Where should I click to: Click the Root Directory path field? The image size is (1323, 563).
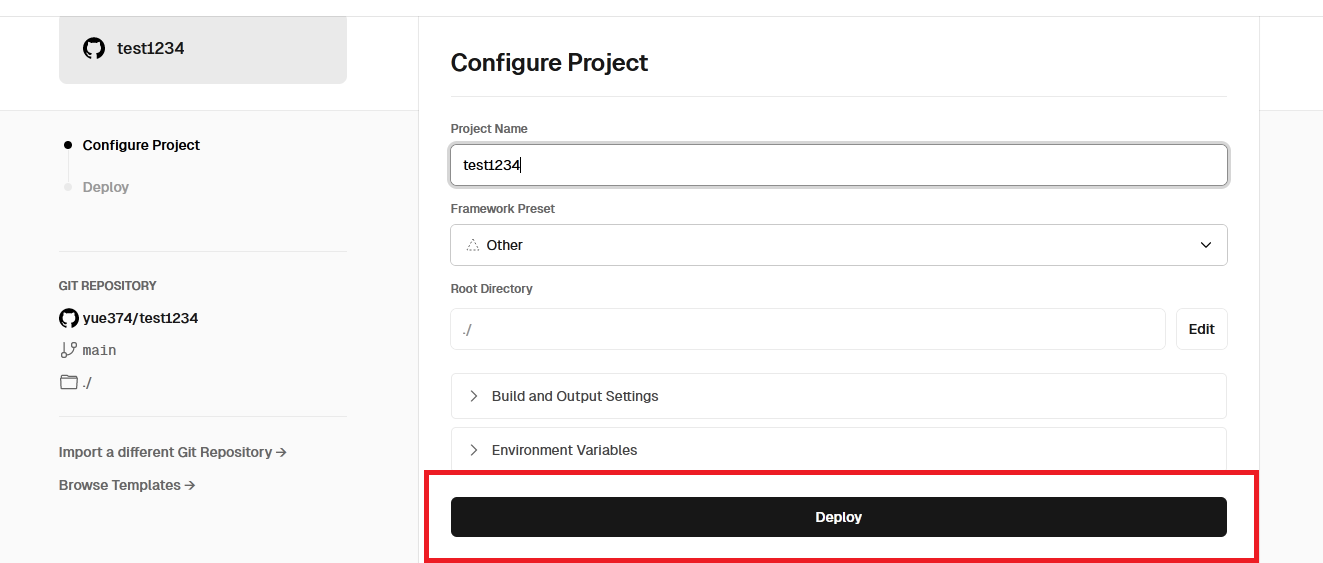[808, 329]
